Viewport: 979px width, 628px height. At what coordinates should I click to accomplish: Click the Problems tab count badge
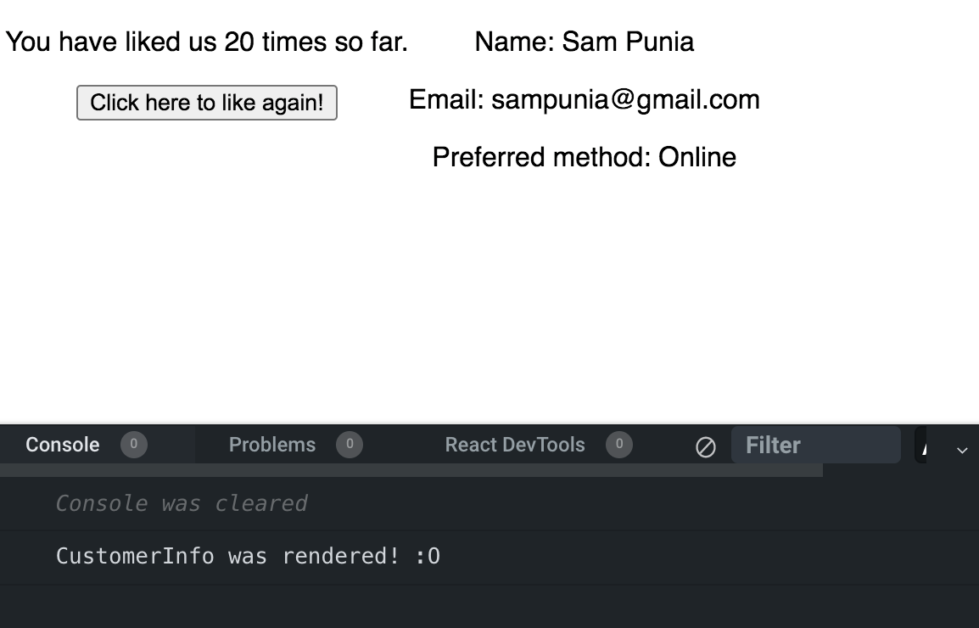(x=348, y=445)
